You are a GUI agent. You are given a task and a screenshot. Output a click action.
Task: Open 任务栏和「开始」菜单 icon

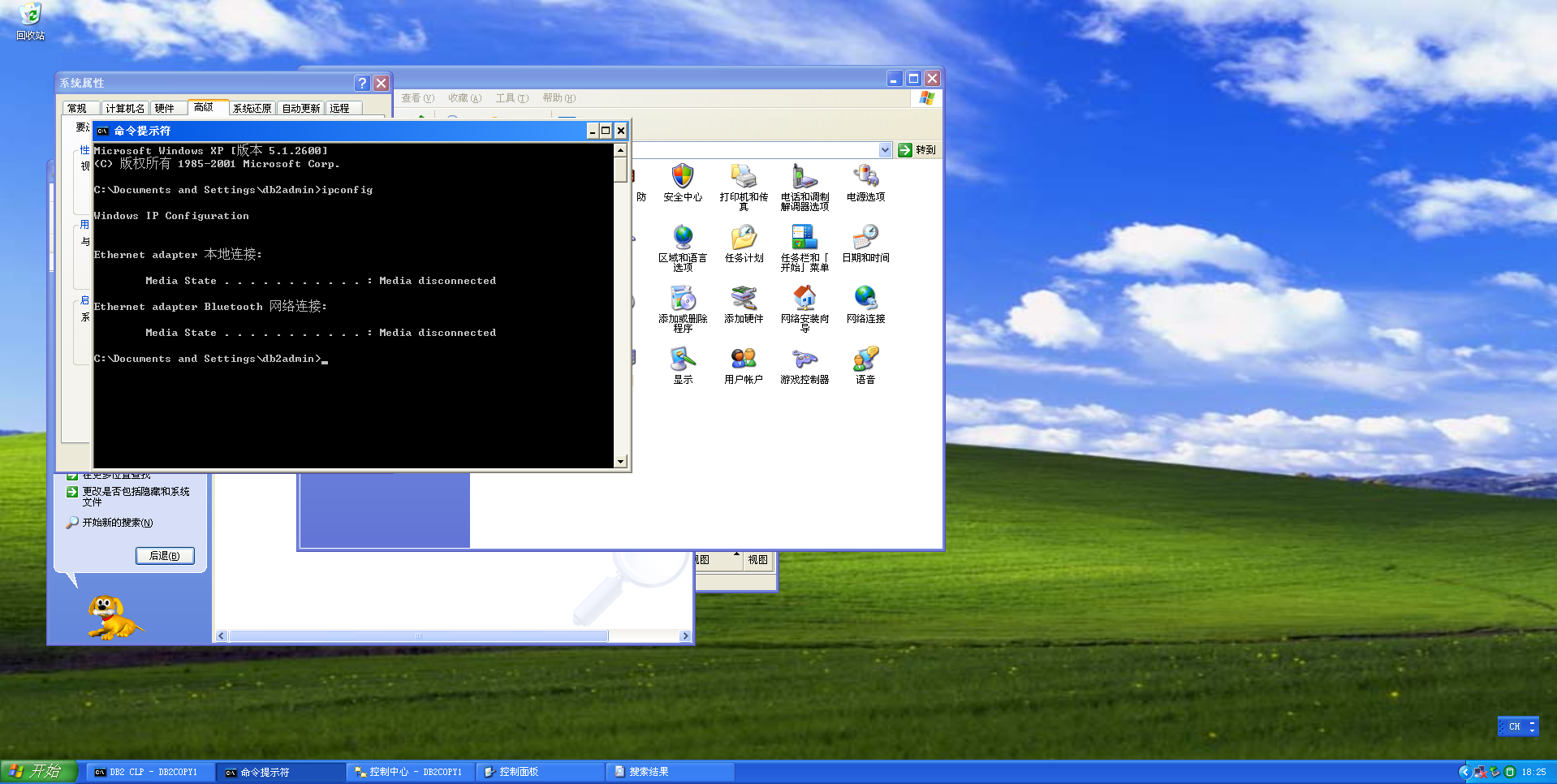804,248
